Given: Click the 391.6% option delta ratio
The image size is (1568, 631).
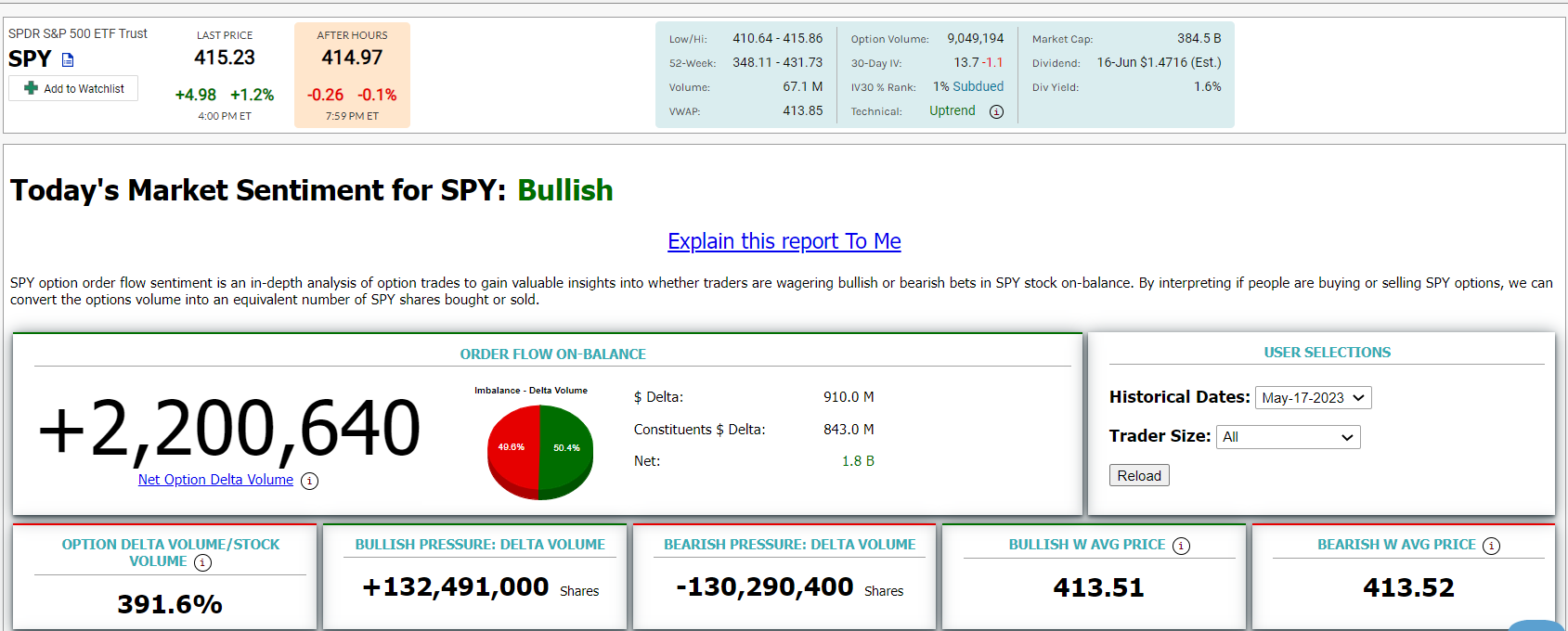Looking at the screenshot, I should pos(170,605).
